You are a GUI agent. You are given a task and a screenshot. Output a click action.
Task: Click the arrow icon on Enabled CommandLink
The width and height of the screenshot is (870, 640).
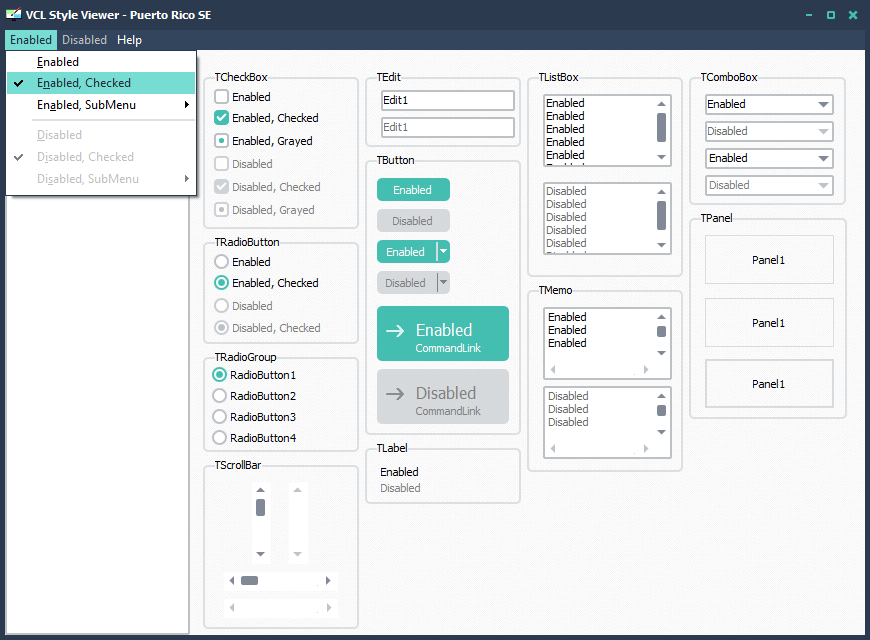click(x=395, y=331)
